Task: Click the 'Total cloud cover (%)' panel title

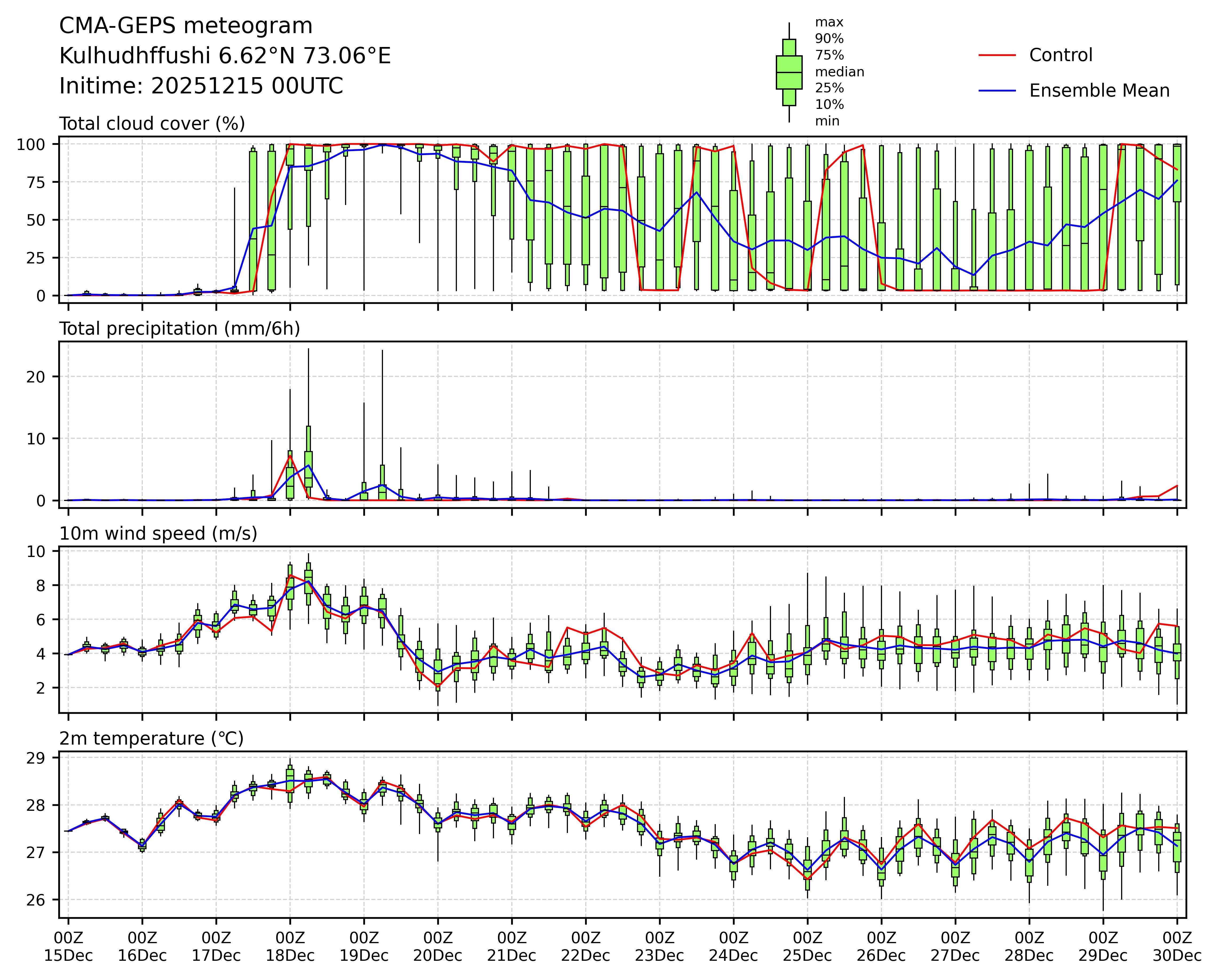Action: coord(152,124)
